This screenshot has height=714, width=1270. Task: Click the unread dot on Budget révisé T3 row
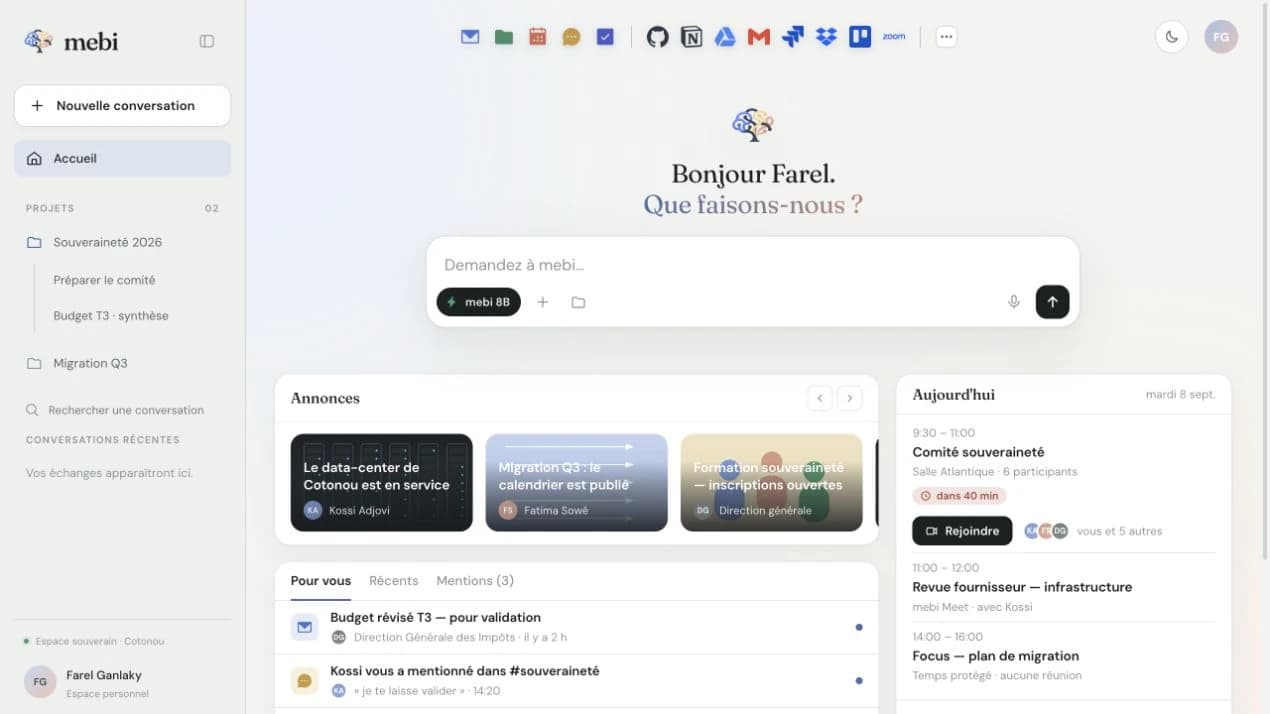(x=859, y=627)
